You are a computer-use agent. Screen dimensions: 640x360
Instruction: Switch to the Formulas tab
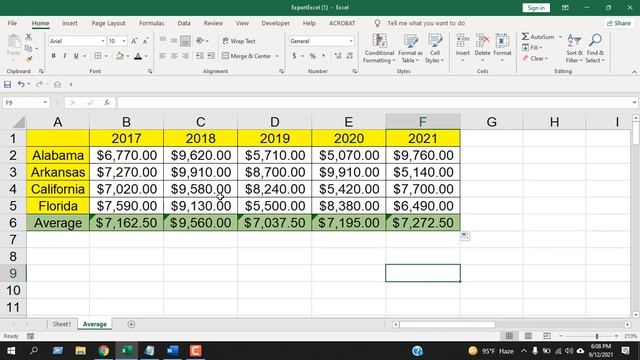151,23
